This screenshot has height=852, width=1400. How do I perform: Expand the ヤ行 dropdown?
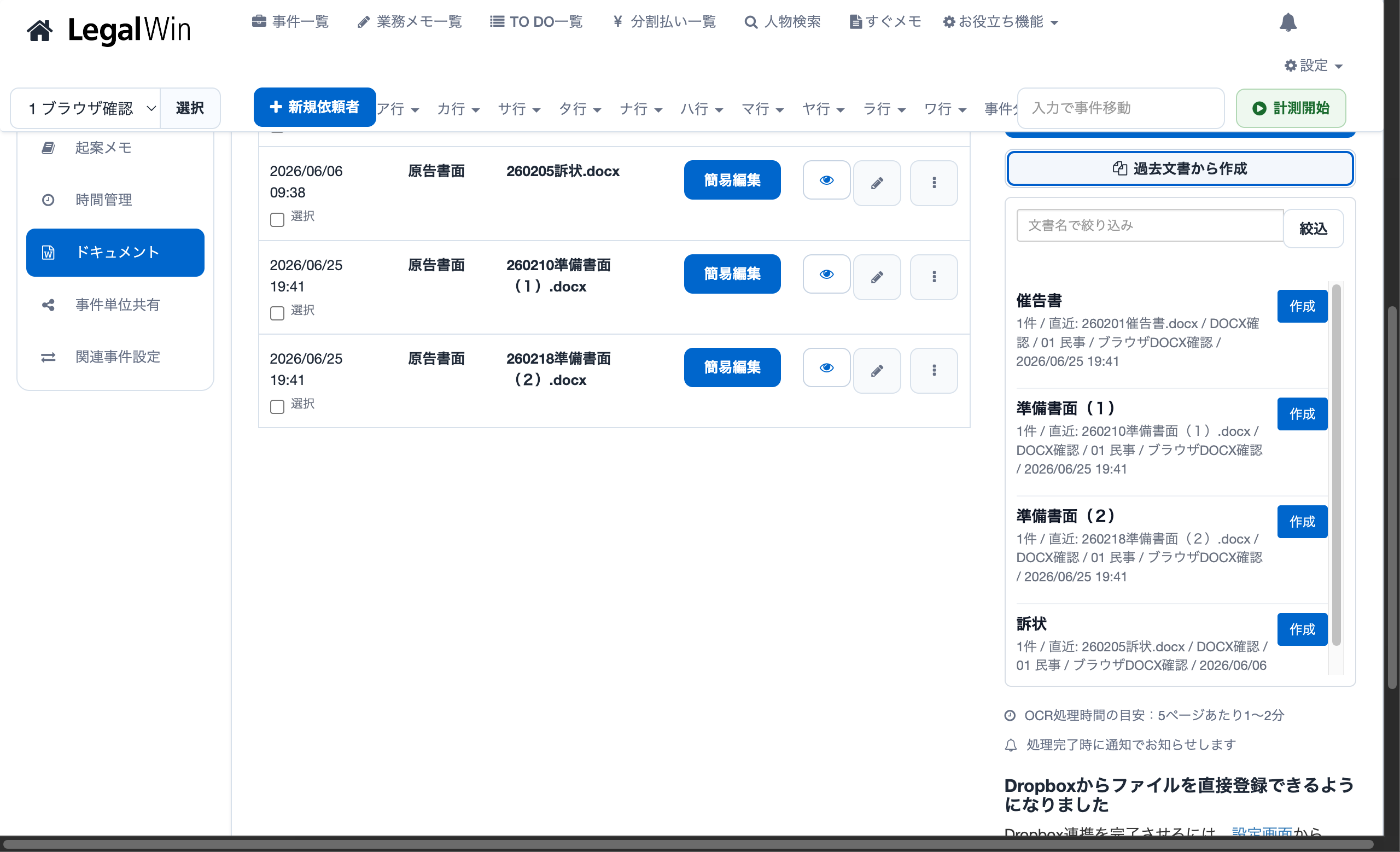point(823,108)
